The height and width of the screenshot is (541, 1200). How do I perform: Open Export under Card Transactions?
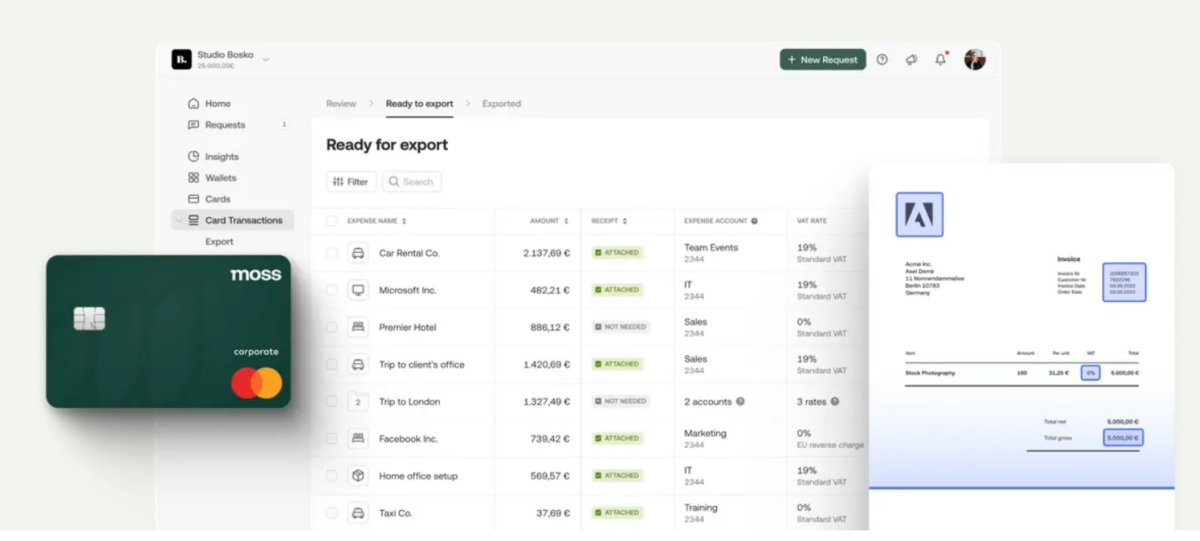(219, 242)
